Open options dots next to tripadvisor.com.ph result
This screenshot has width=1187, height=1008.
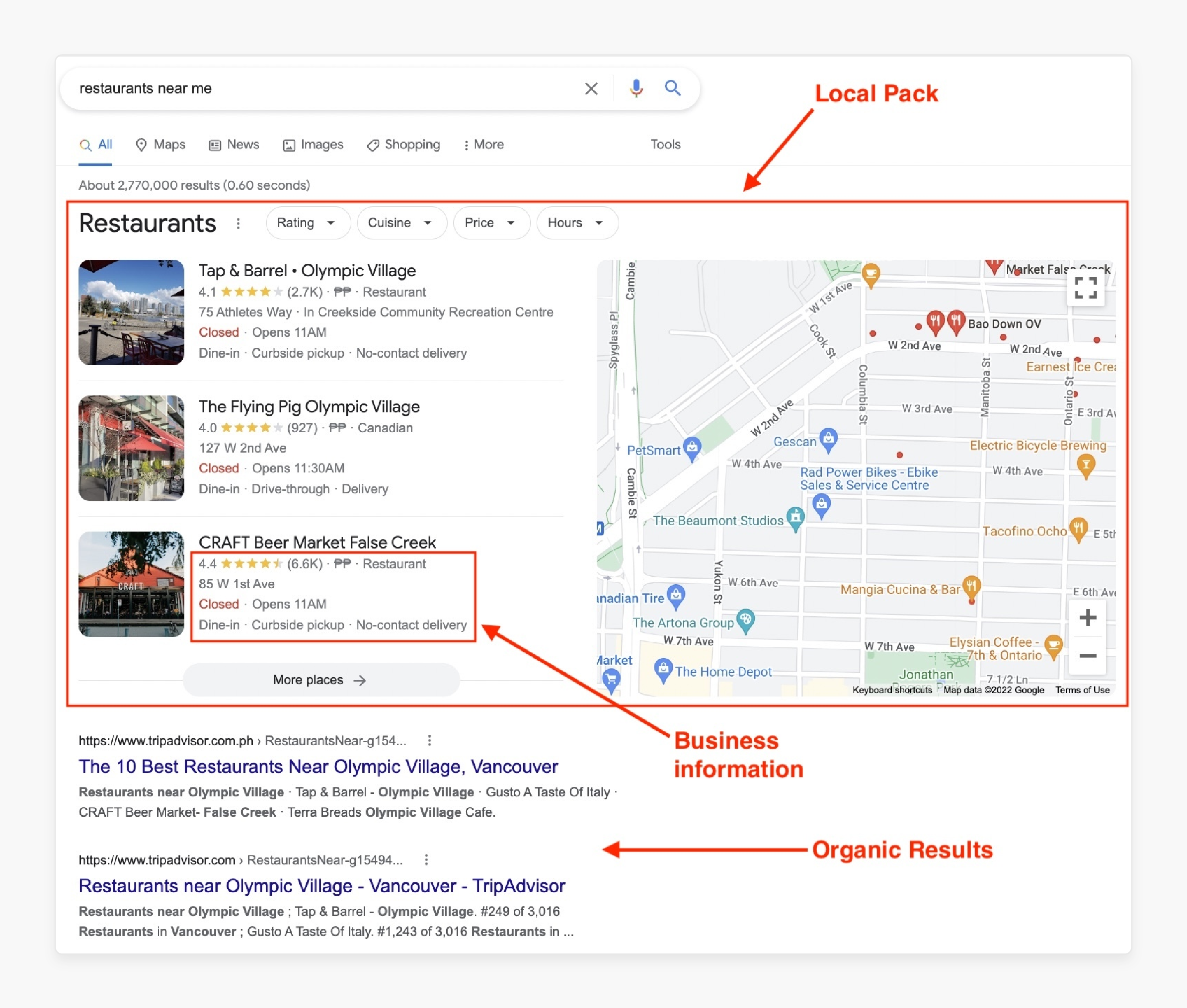click(x=430, y=741)
